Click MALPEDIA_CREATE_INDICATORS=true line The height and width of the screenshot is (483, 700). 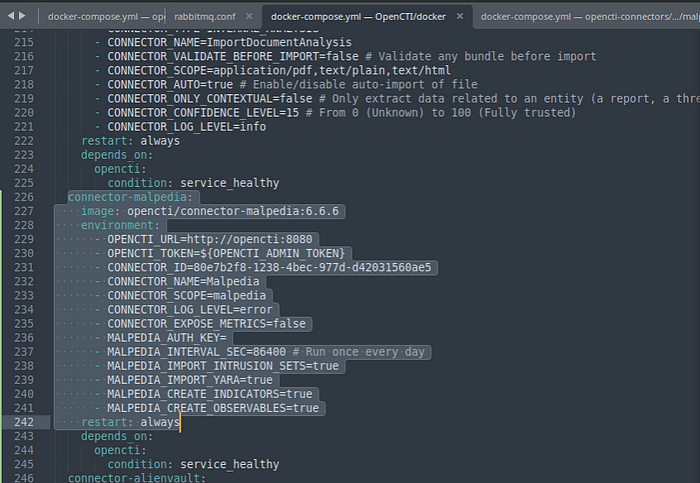(210, 394)
